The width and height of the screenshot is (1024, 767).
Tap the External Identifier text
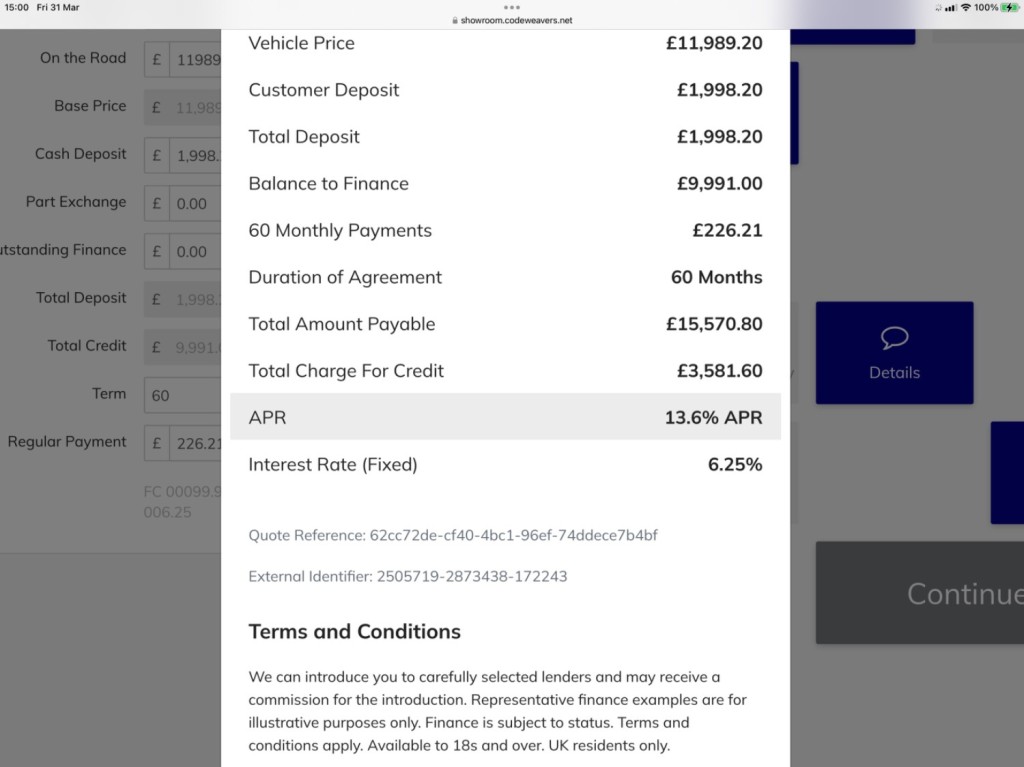click(407, 576)
